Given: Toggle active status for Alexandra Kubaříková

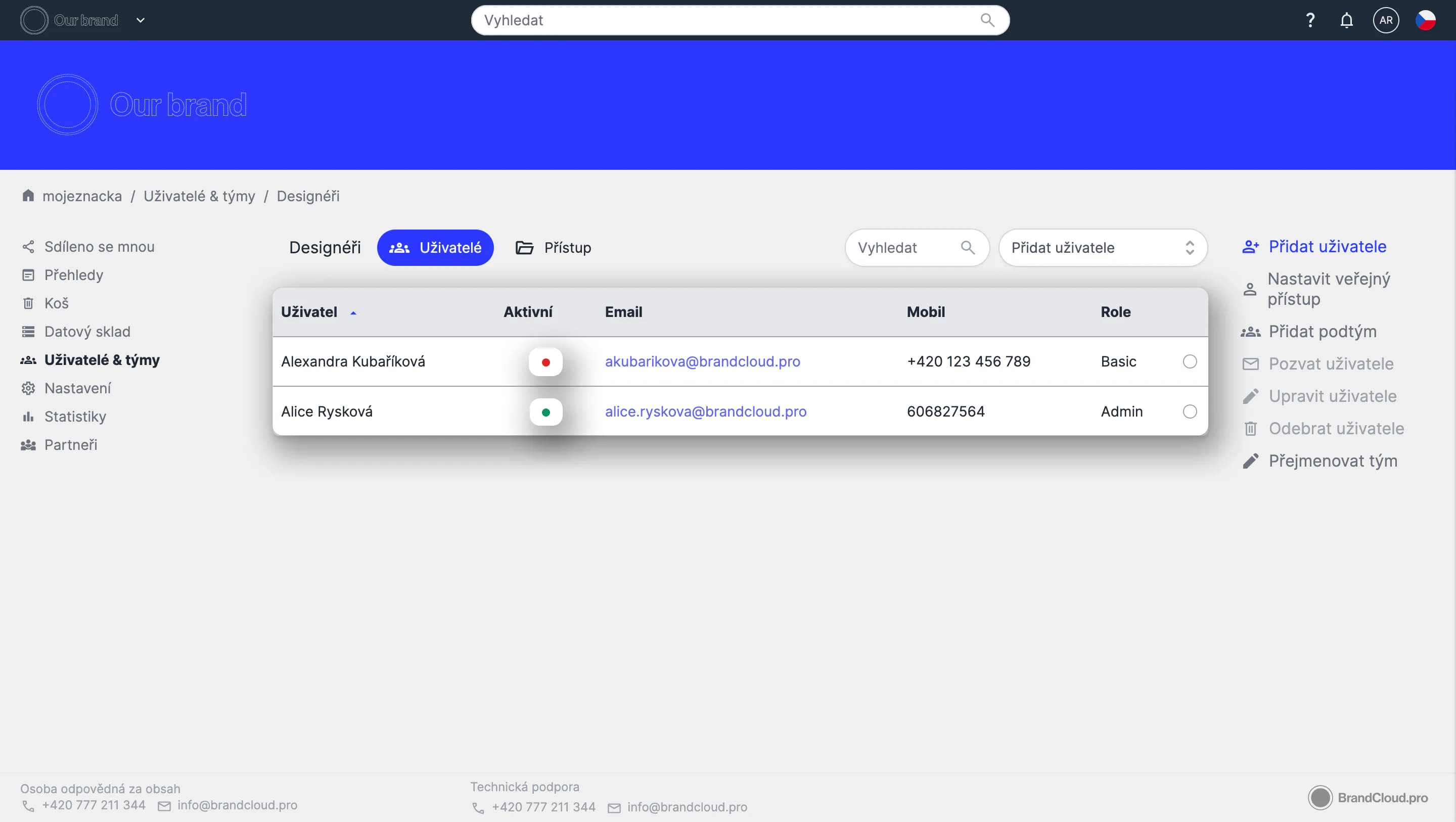Looking at the screenshot, I should 545,362.
